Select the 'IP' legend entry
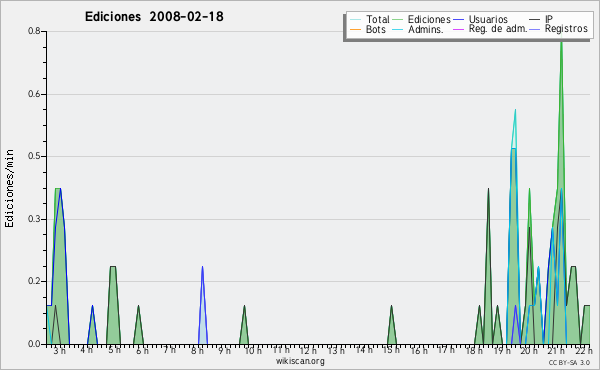Screen dimensions: 600x370 tap(549, 19)
